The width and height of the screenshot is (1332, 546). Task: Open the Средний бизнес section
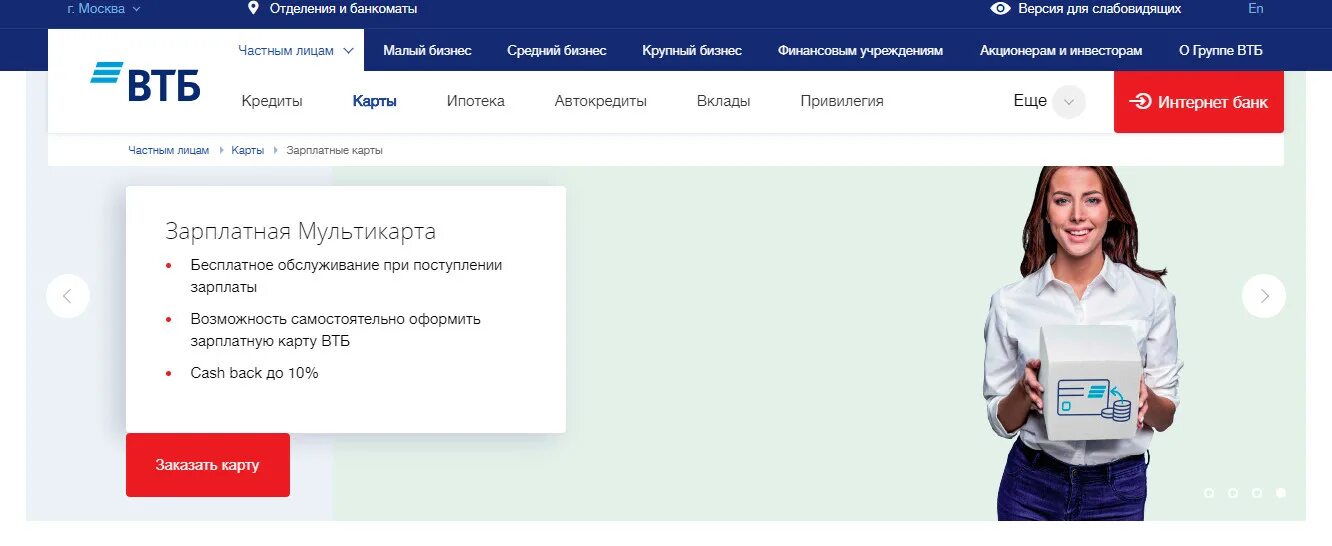click(556, 50)
